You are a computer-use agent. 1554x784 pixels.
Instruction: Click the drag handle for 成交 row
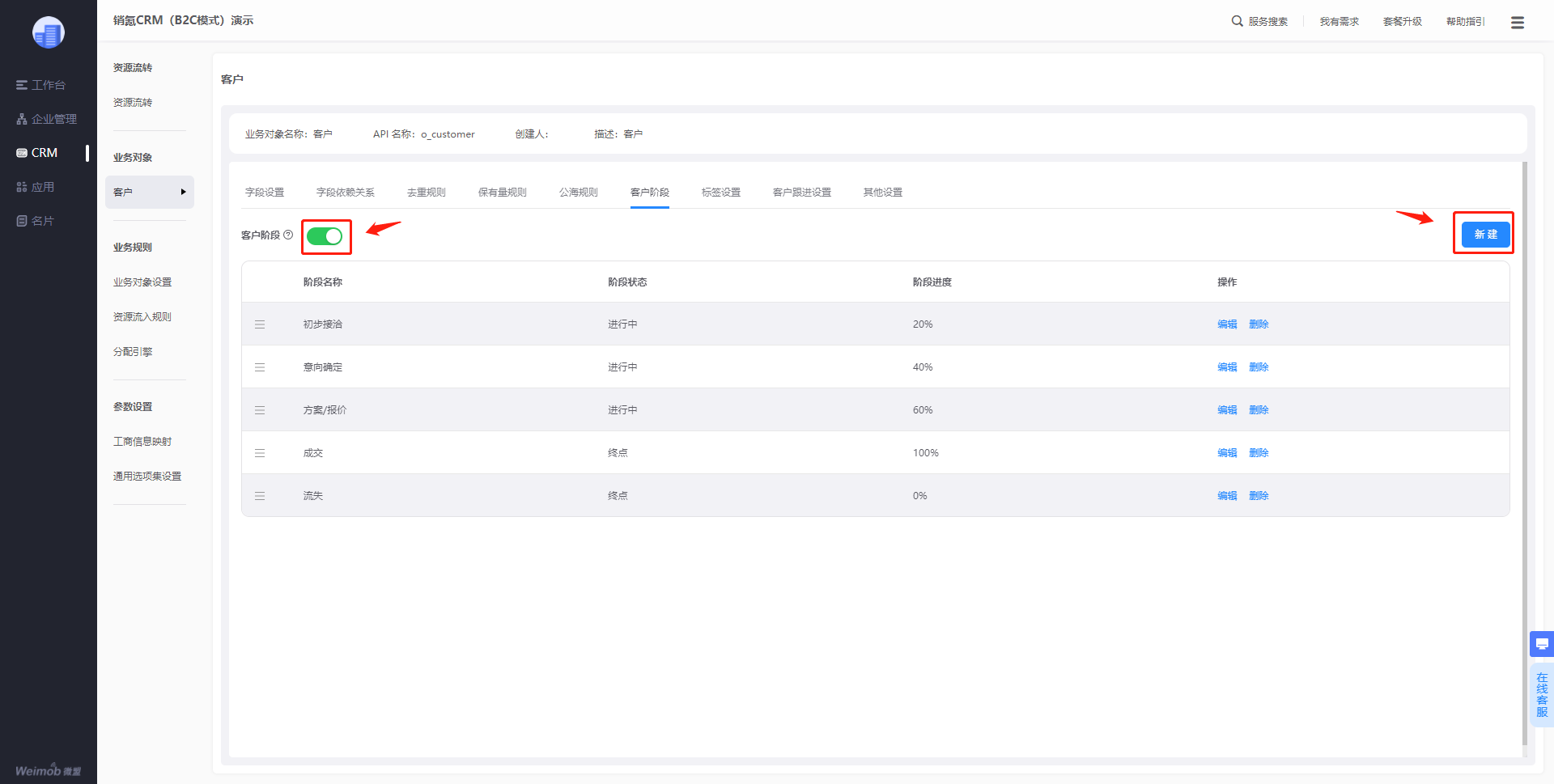click(260, 453)
